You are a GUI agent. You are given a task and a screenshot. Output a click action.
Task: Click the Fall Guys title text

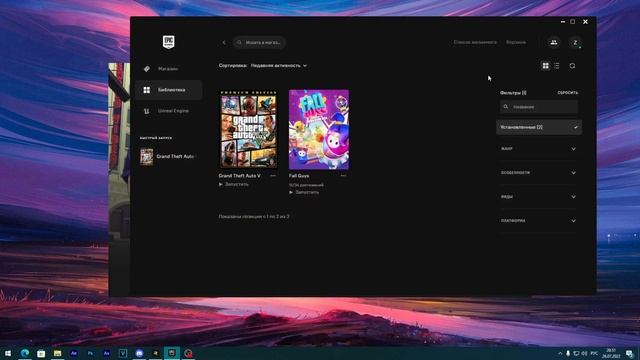299,176
